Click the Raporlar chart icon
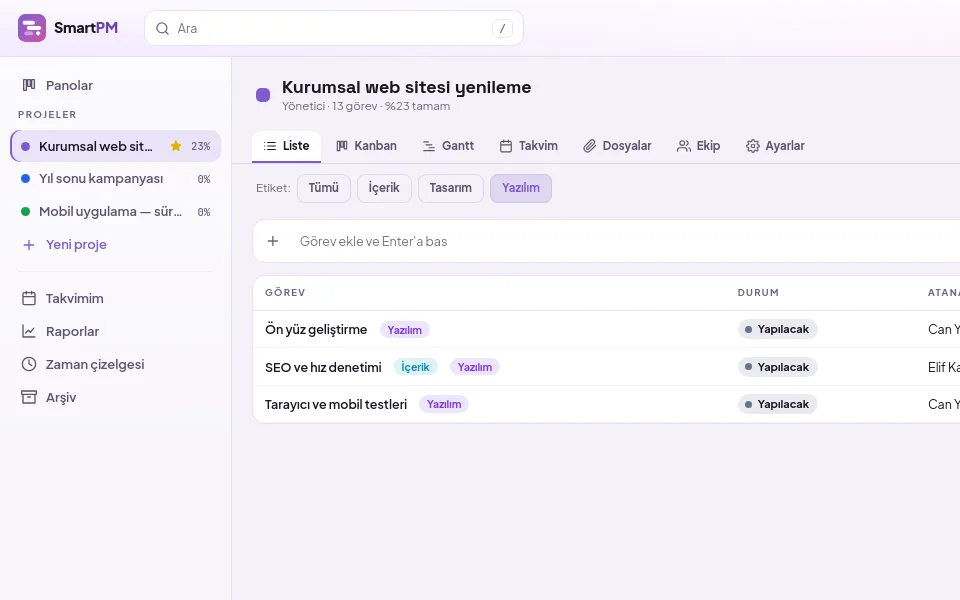 [x=29, y=331]
